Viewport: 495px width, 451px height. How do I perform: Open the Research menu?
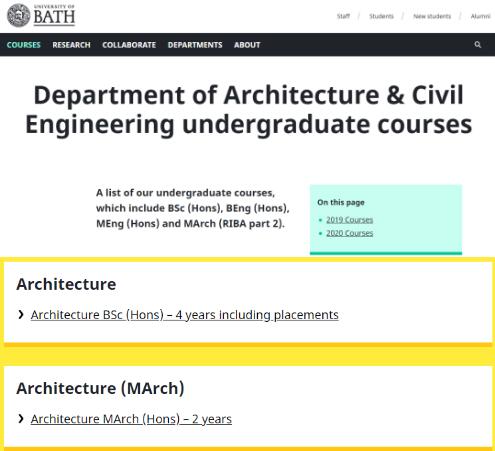[71, 45]
